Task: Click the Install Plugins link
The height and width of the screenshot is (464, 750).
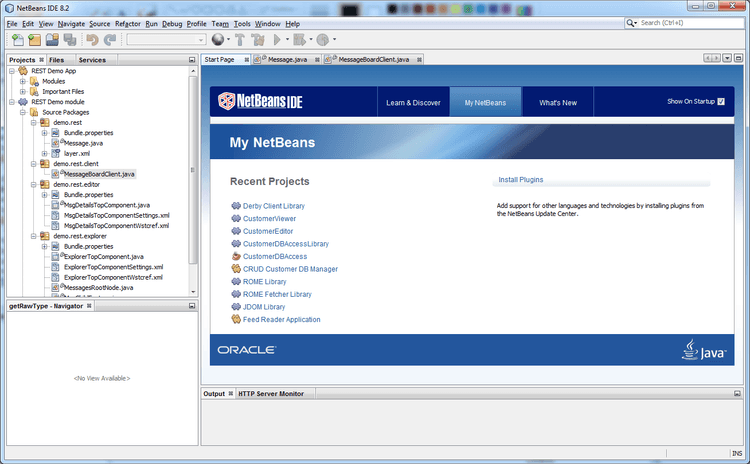Action: (520, 180)
